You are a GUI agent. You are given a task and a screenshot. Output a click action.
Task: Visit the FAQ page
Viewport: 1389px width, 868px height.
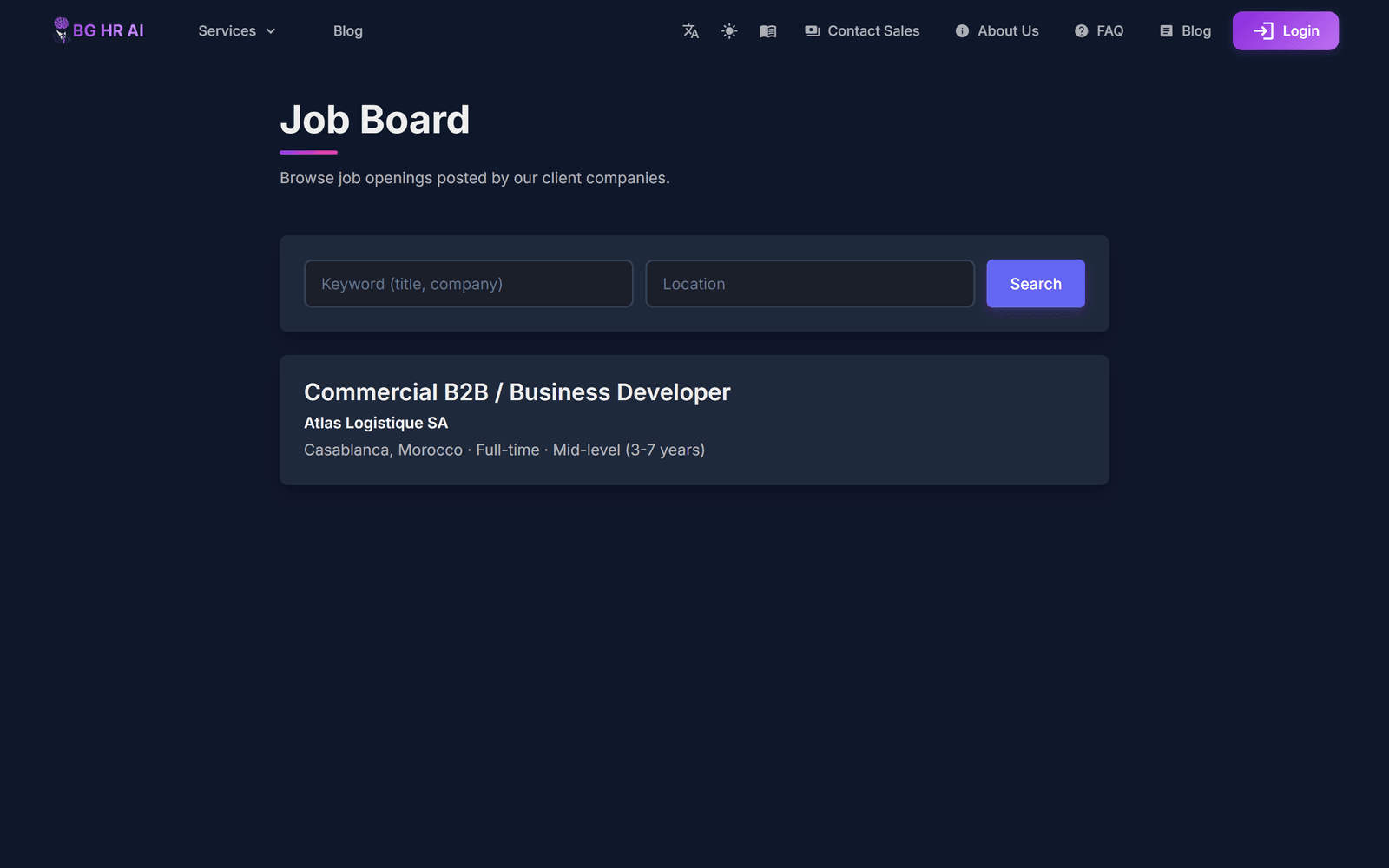coord(1099,30)
